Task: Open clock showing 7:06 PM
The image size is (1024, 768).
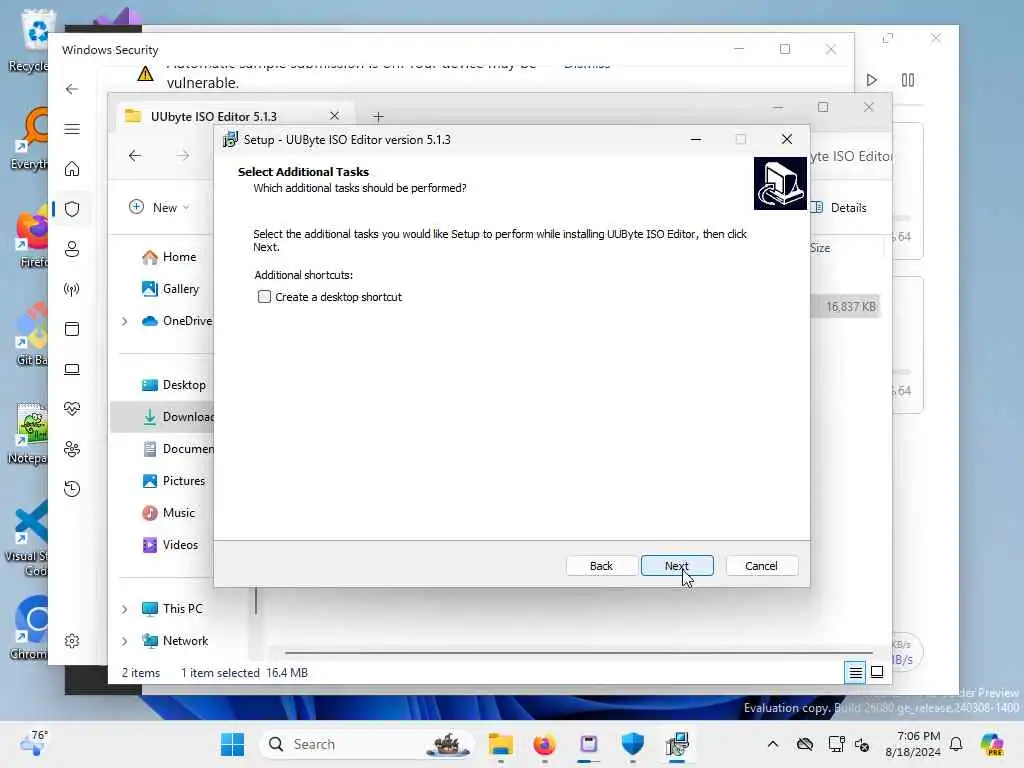Action: point(912,744)
